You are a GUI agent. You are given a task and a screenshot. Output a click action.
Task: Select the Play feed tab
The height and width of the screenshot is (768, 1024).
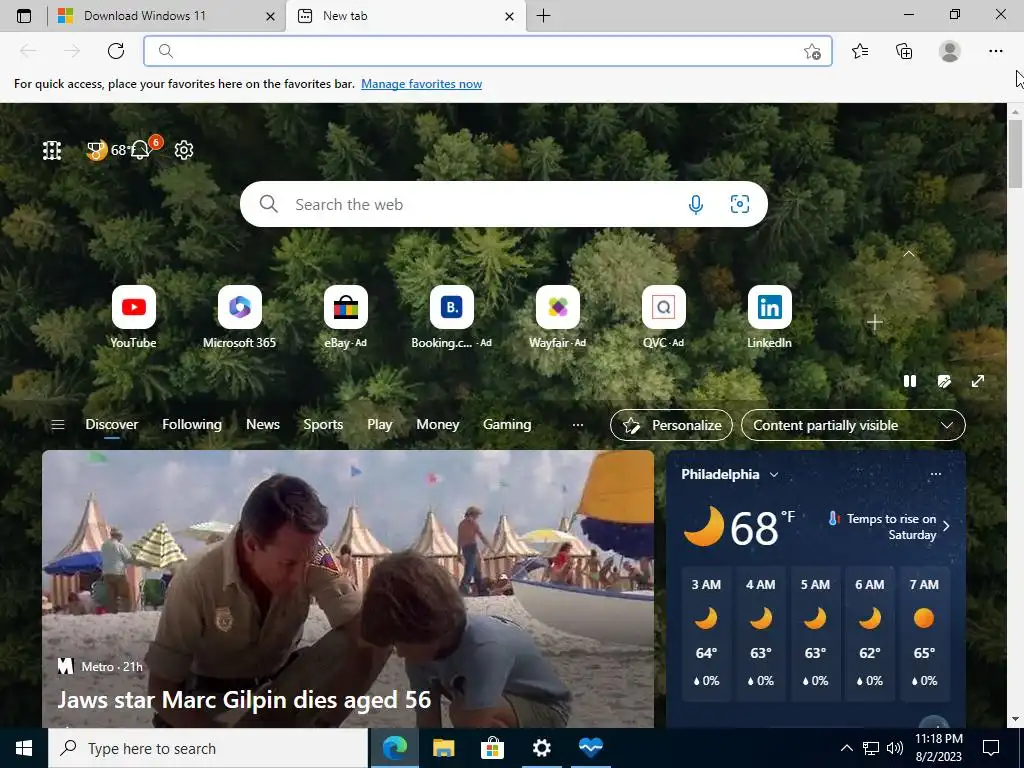point(379,424)
